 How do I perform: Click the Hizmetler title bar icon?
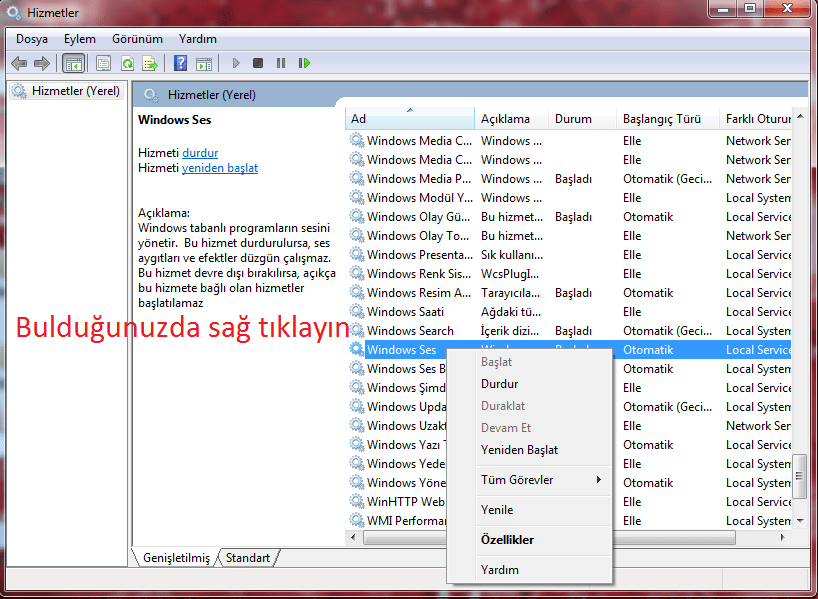[13, 13]
